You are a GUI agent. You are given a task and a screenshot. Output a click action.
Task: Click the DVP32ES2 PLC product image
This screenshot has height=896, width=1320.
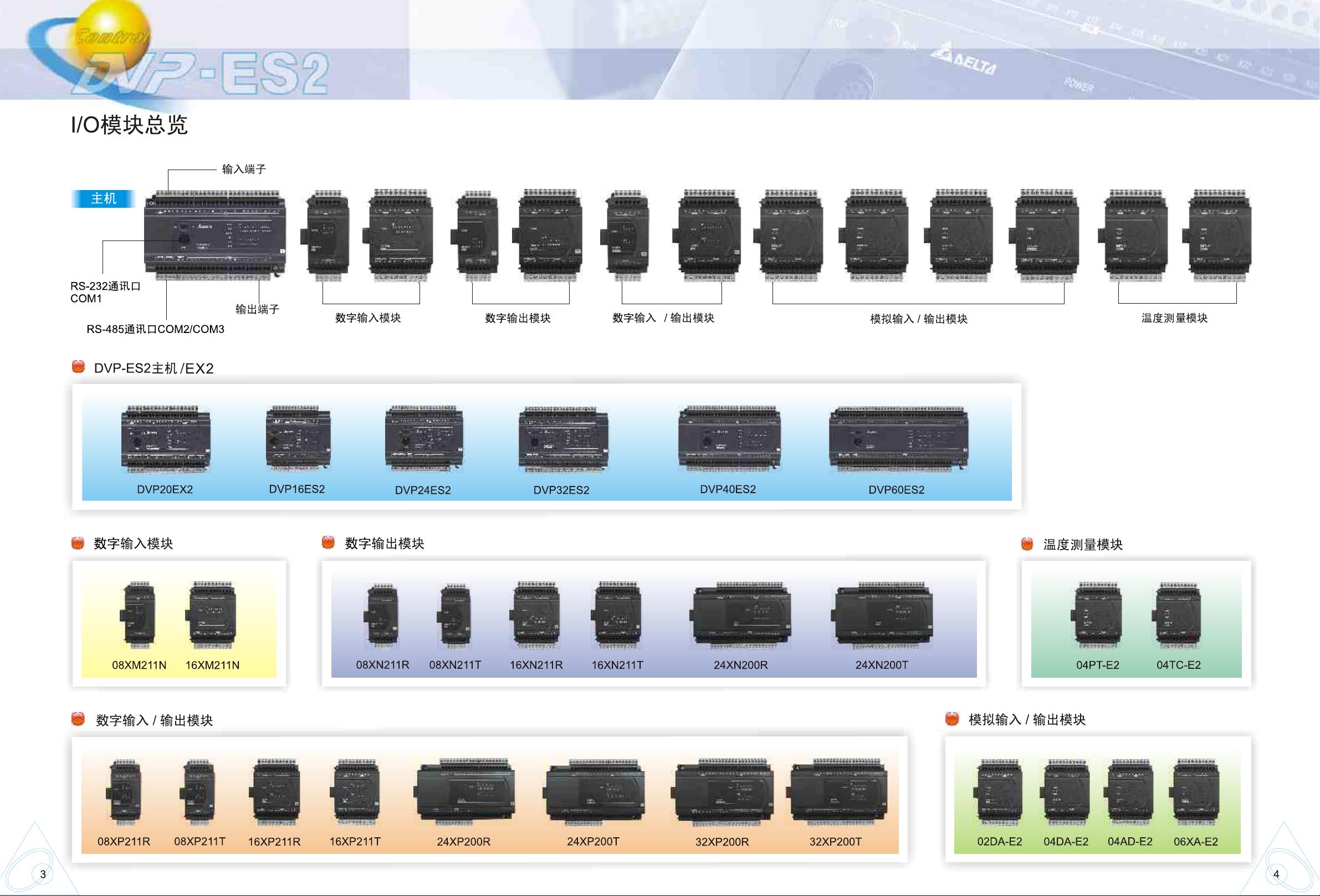pos(563,439)
